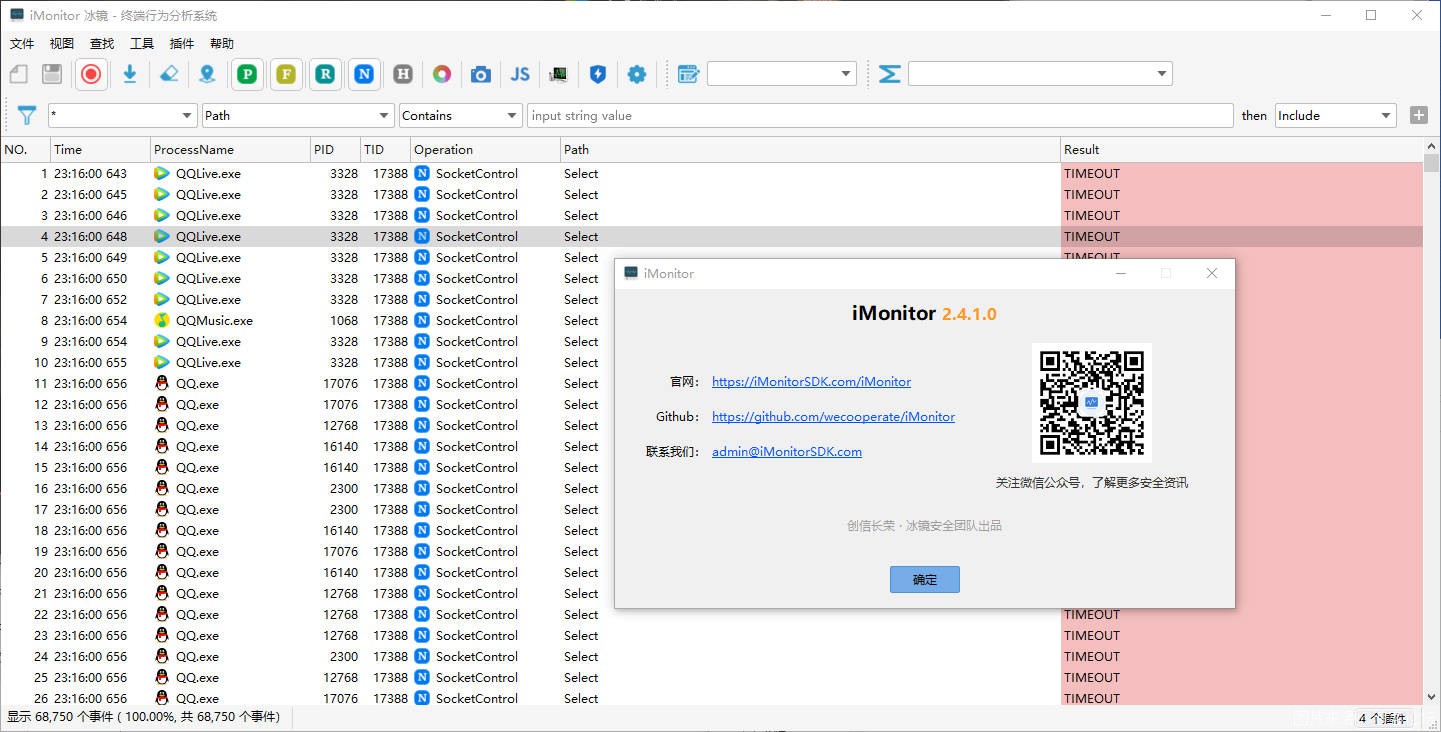The image size is (1441, 732).
Task: Click the event count status text
Action: pyautogui.click(x=144, y=717)
